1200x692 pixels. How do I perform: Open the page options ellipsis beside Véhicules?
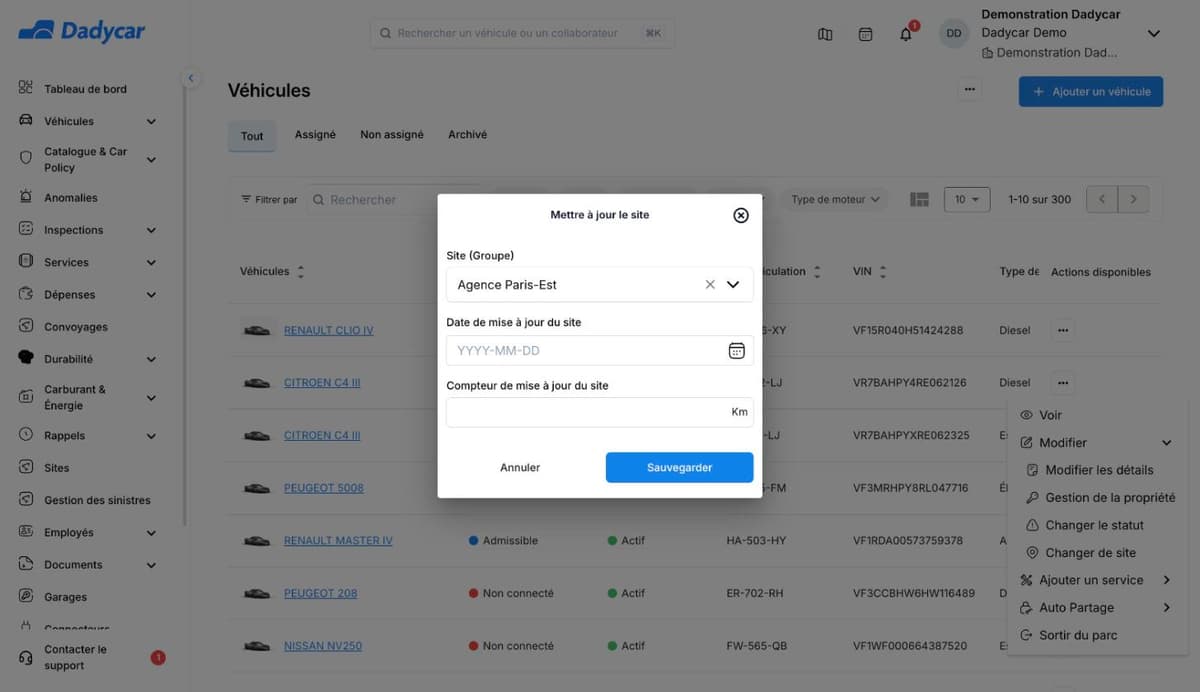click(x=969, y=90)
